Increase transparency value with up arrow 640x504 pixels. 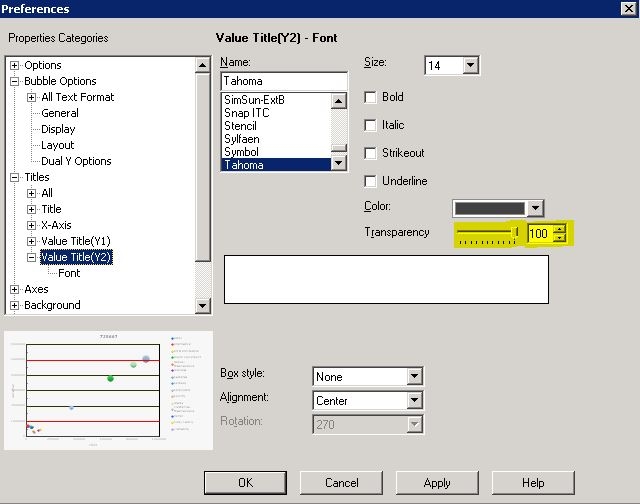pos(559,228)
